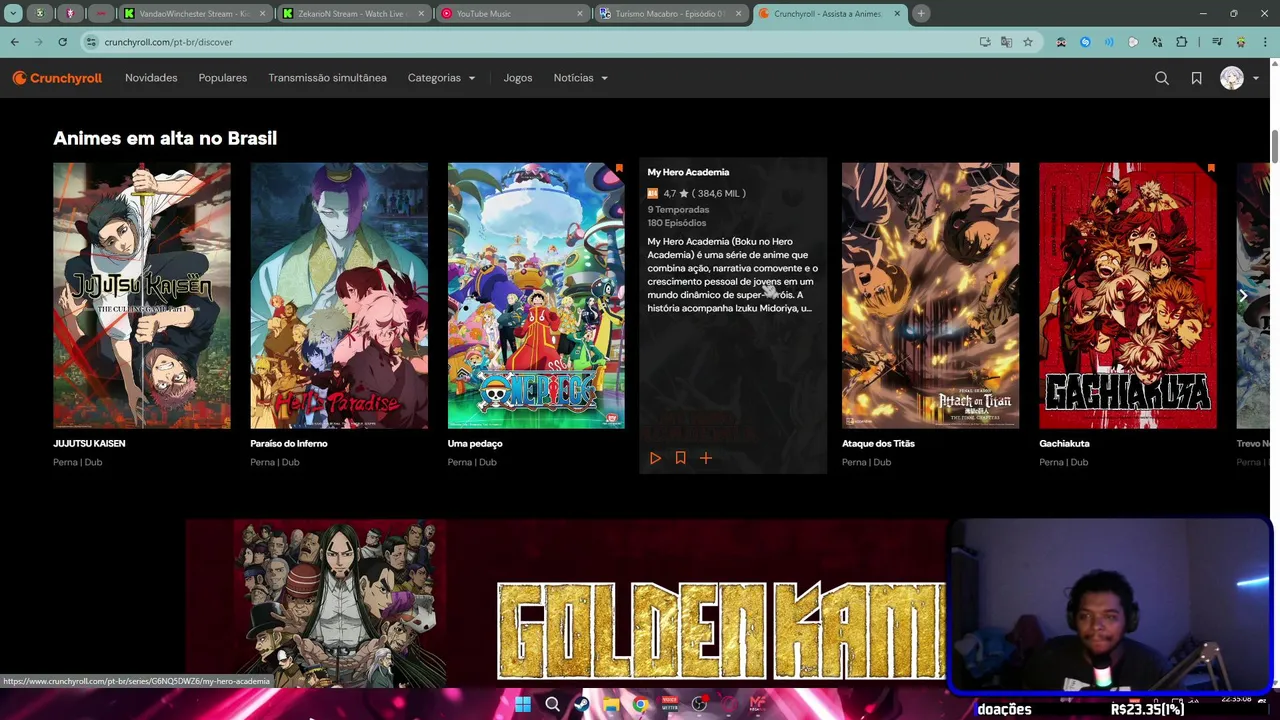Click the Golden Kamuy banner
1280x720 pixels.
(566, 603)
